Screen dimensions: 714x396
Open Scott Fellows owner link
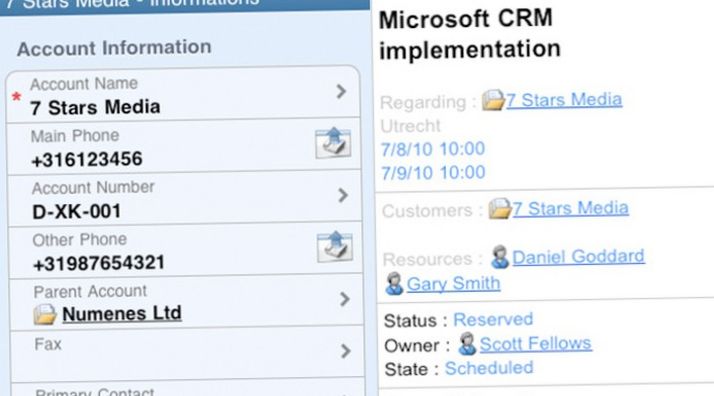[x=536, y=344]
